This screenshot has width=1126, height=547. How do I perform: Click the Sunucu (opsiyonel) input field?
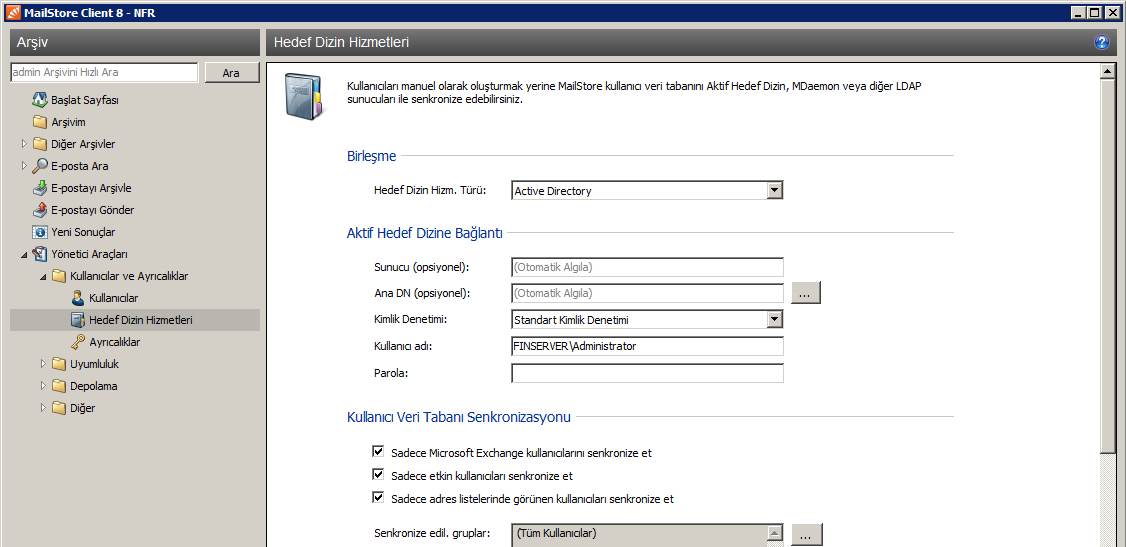[x=647, y=267]
